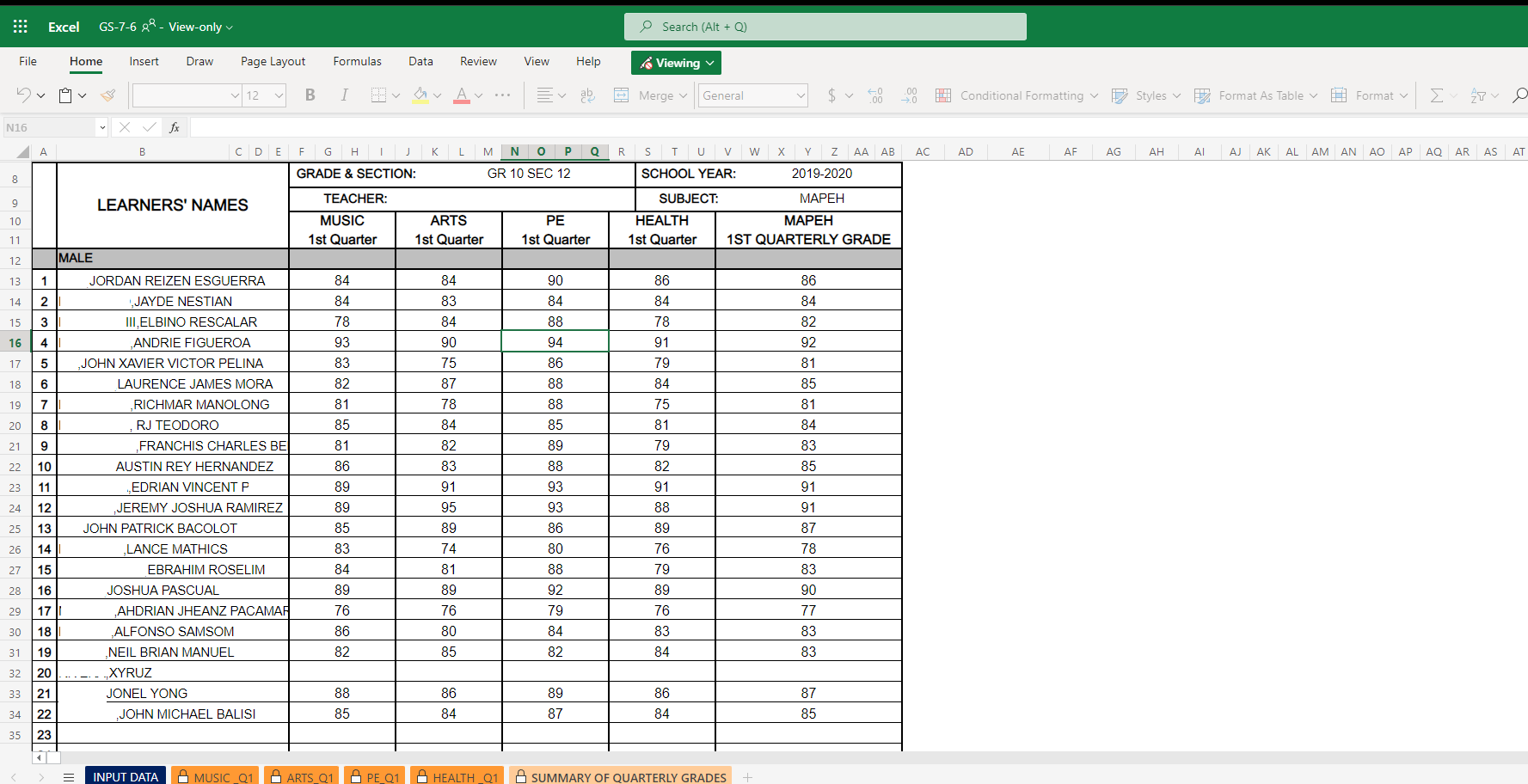1528x784 pixels.
Task: Select row 16 header
Action: point(15,342)
